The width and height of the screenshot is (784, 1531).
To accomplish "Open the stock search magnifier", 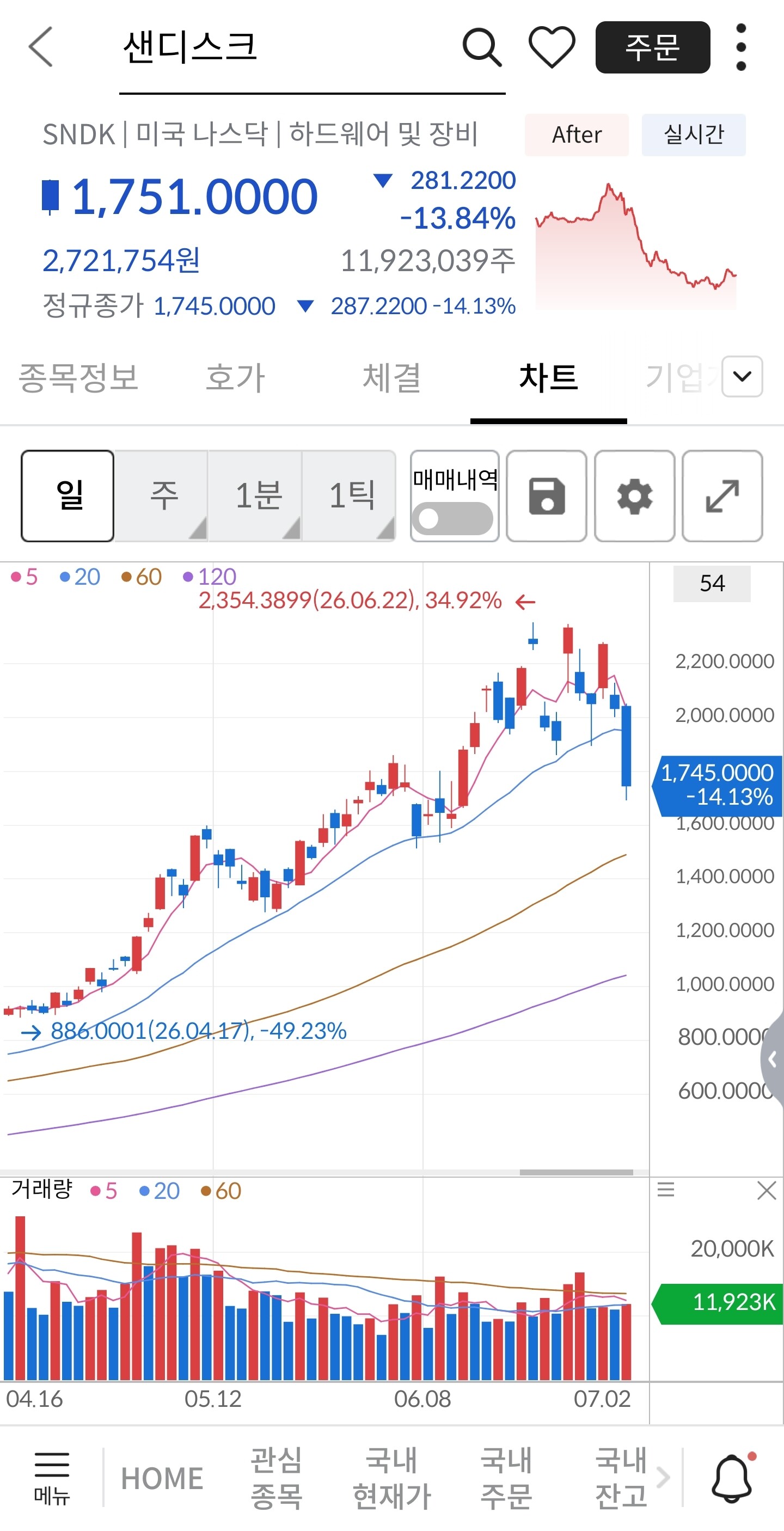I will pos(481,47).
